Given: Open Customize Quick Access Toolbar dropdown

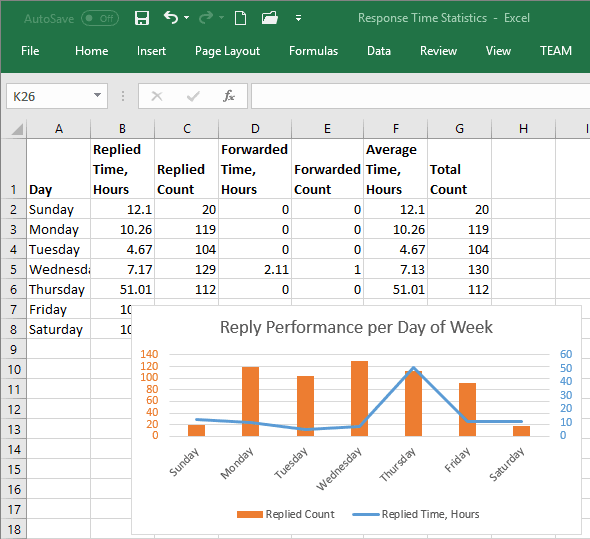Looking at the screenshot, I should coord(298,18).
